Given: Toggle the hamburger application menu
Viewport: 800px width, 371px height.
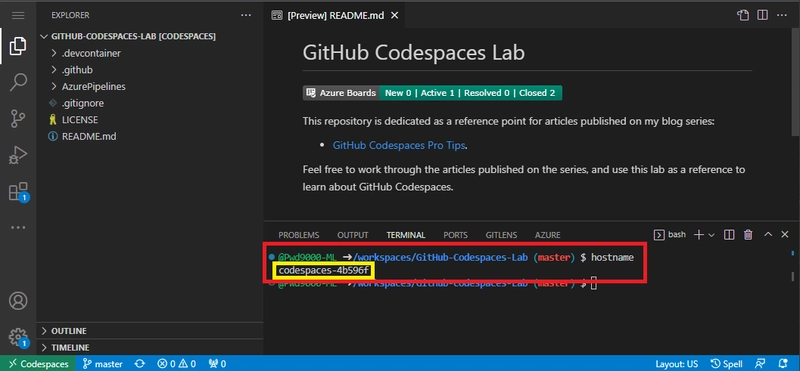Looking at the screenshot, I should point(18,15).
